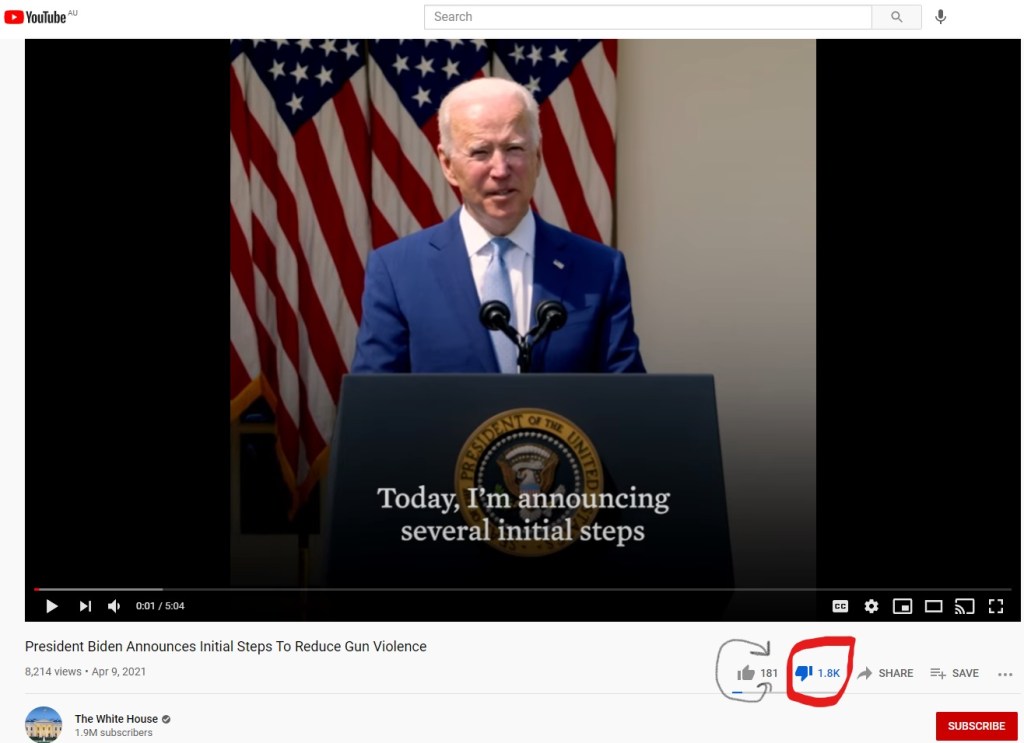The image size is (1024, 743).
Task: Click The White House channel avatar
Action: [43, 725]
